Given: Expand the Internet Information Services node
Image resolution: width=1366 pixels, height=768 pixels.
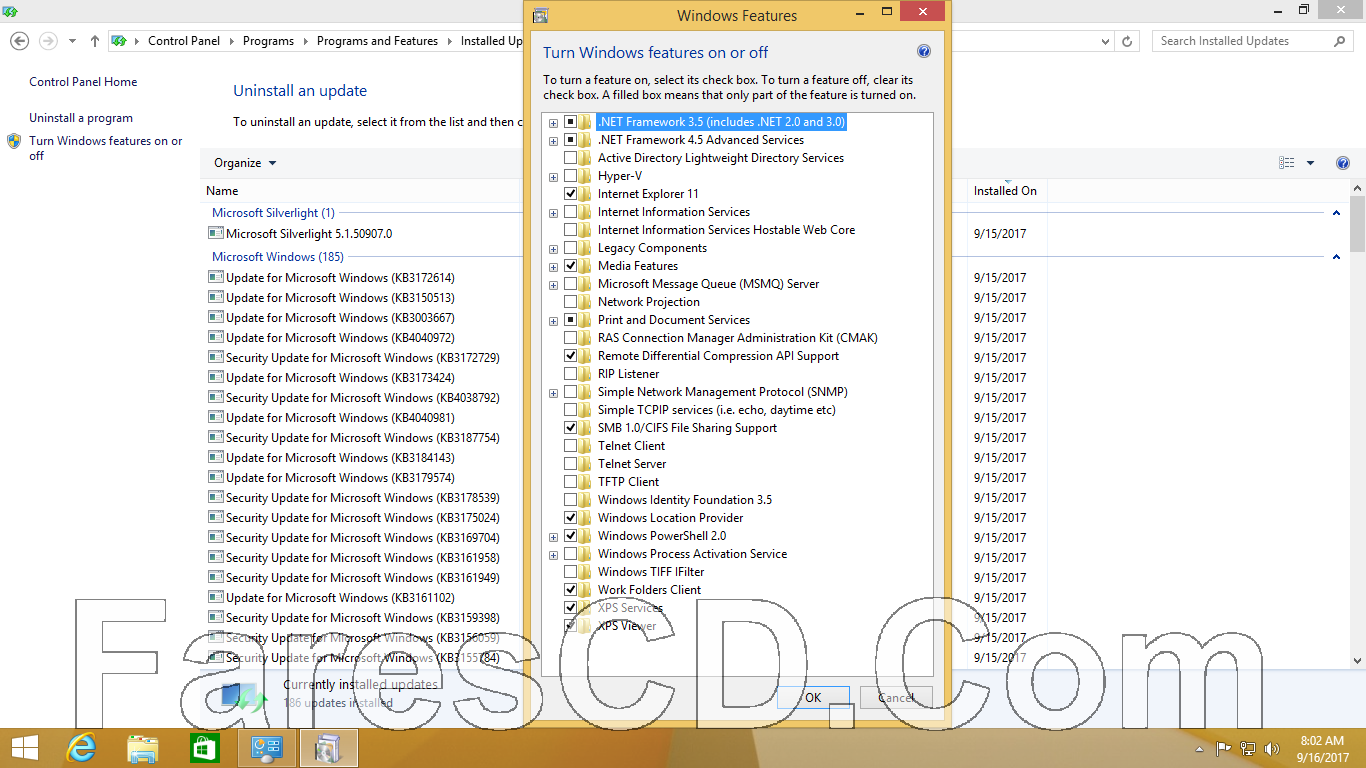Looking at the screenshot, I should [x=553, y=212].
